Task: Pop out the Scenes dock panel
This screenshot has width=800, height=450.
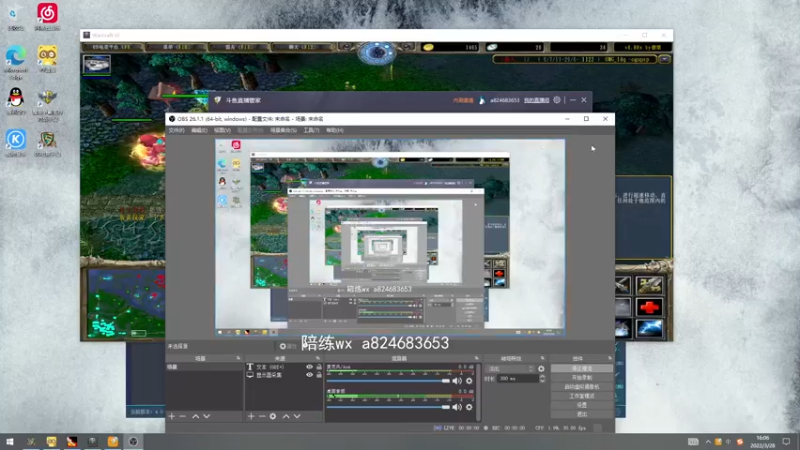Action: 238,358
